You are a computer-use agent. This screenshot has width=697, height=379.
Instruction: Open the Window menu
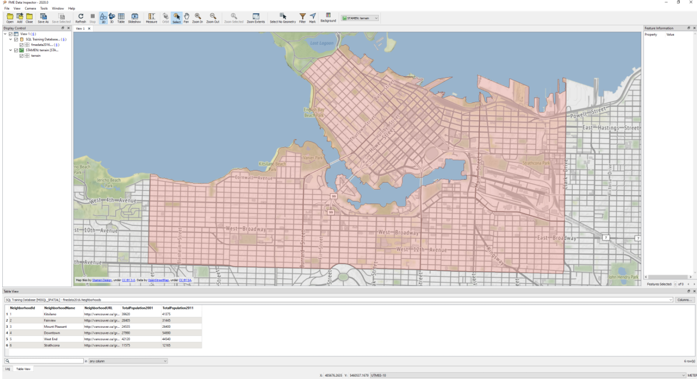pyautogui.click(x=58, y=8)
